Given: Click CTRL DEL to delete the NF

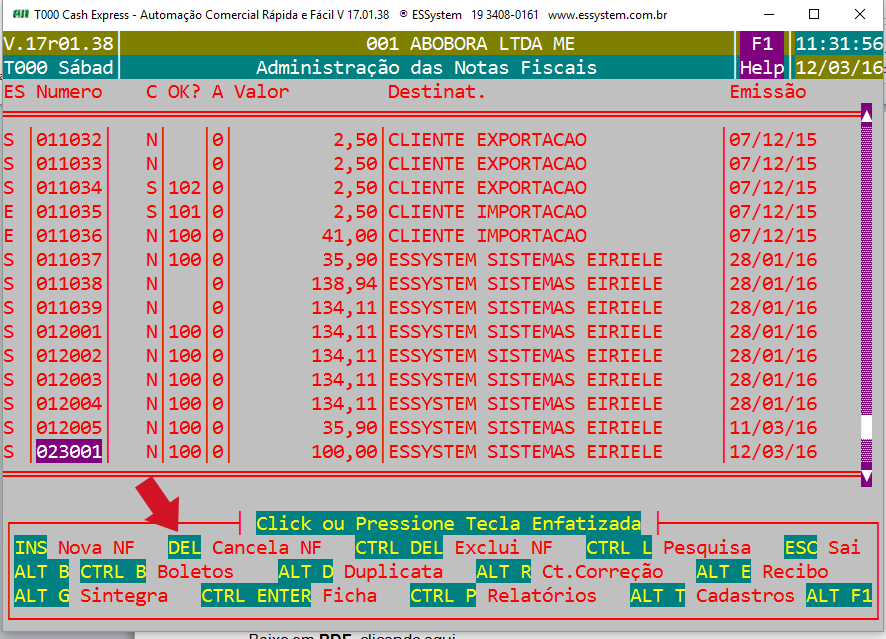Looking at the screenshot, I should click(x=400, y=548).
